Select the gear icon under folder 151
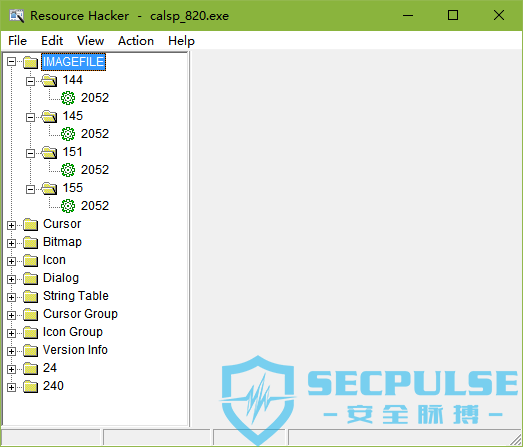 pyautogui.click(x=68, y=170)
